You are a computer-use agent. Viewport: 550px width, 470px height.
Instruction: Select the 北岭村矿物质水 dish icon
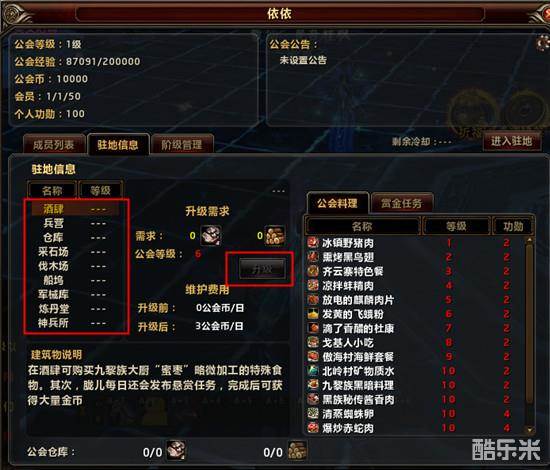[x=313, y=371]
